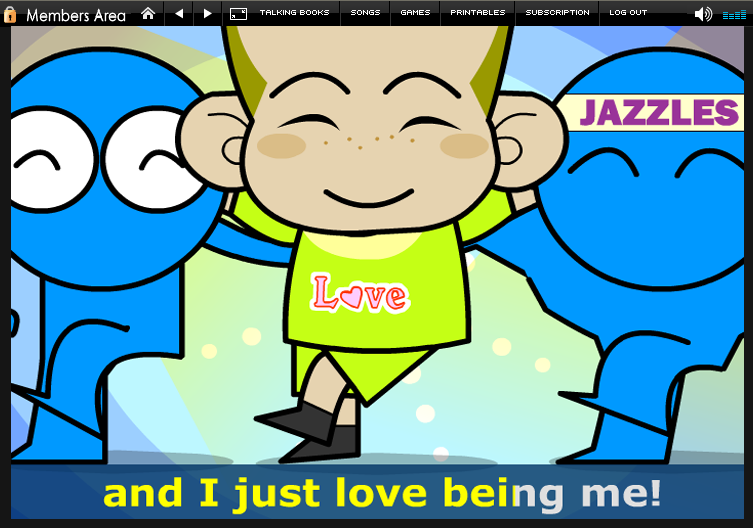Screen dimensions: 753x528
Task: Open the Subscription page
Action: [x=557, y=12]
